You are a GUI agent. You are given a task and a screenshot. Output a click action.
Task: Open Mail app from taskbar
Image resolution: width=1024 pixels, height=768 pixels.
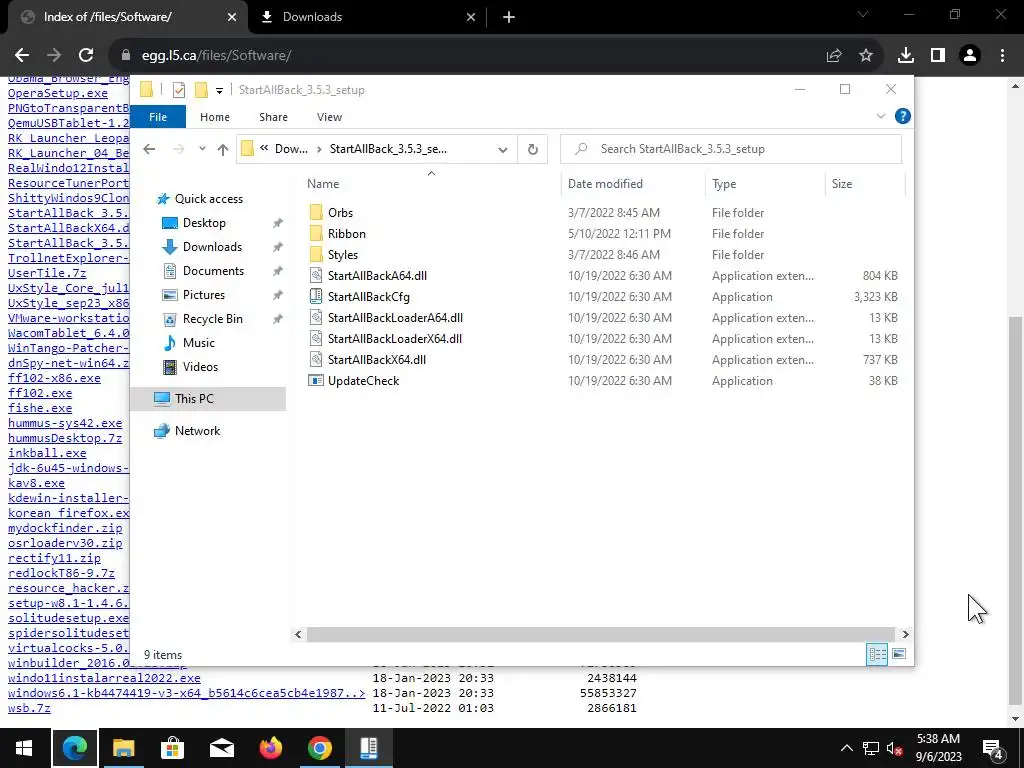(x=221, y=748)
